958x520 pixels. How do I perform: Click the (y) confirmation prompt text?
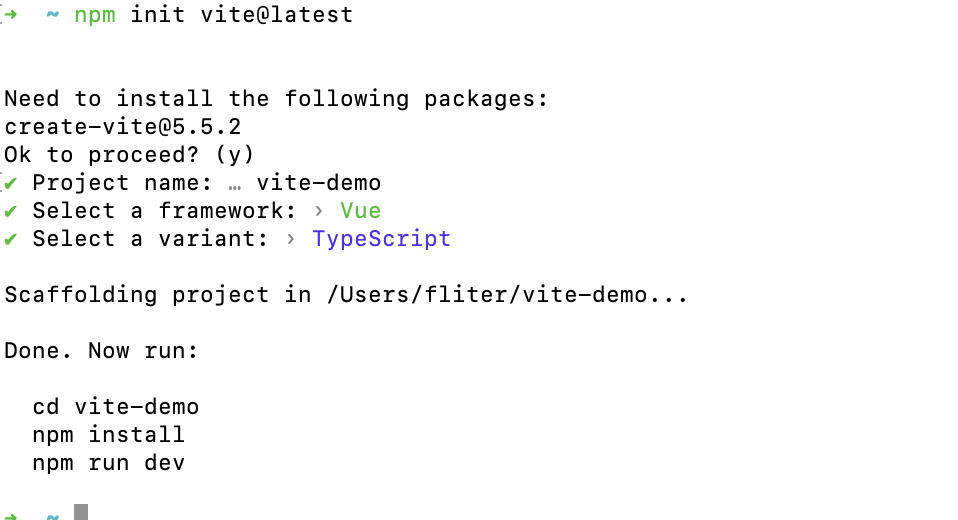click(234, 155)
